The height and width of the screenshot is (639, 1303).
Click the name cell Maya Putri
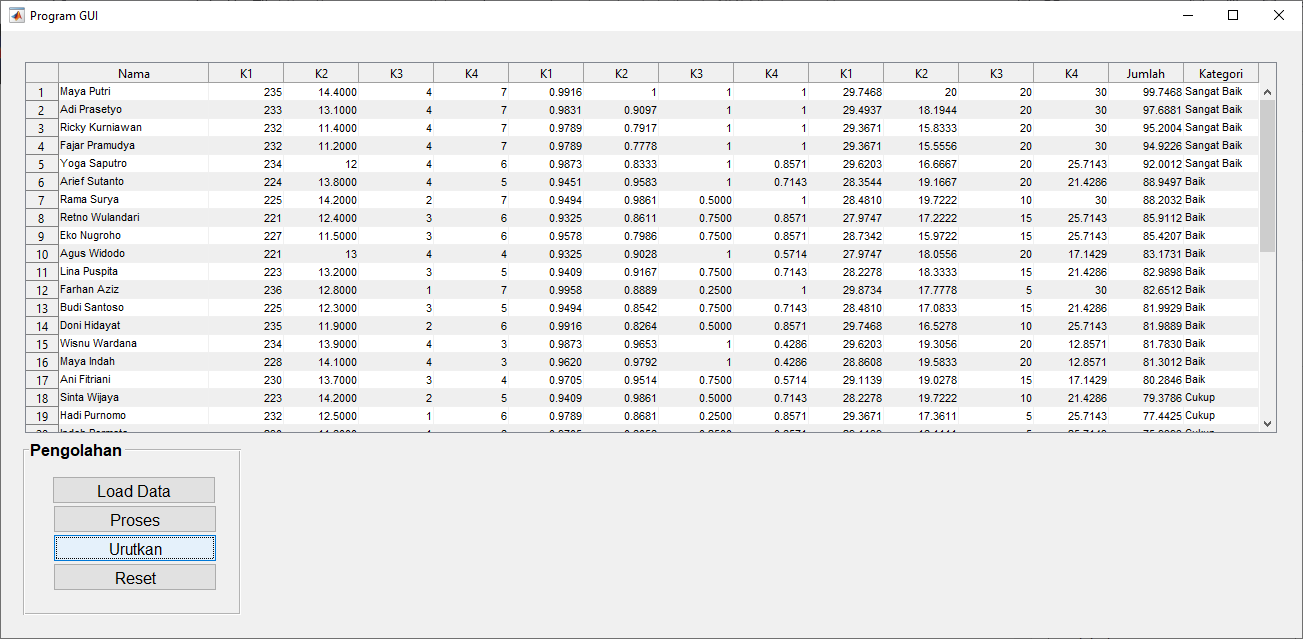tap(133, 92)
